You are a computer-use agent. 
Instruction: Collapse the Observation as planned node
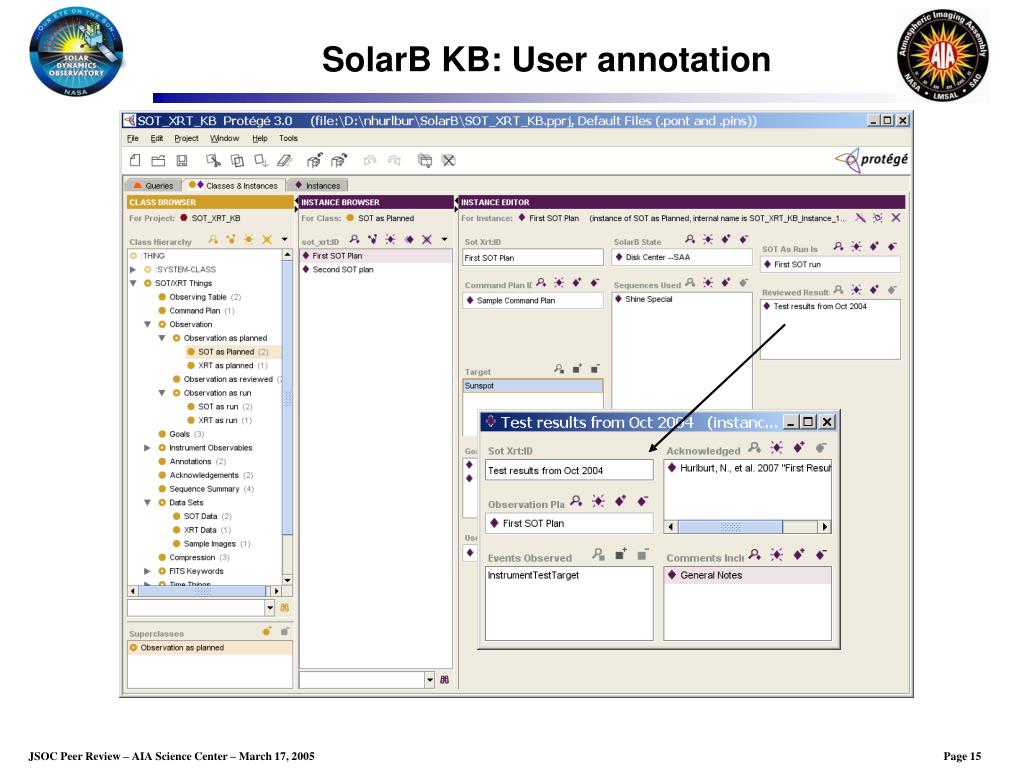[161, 338]
